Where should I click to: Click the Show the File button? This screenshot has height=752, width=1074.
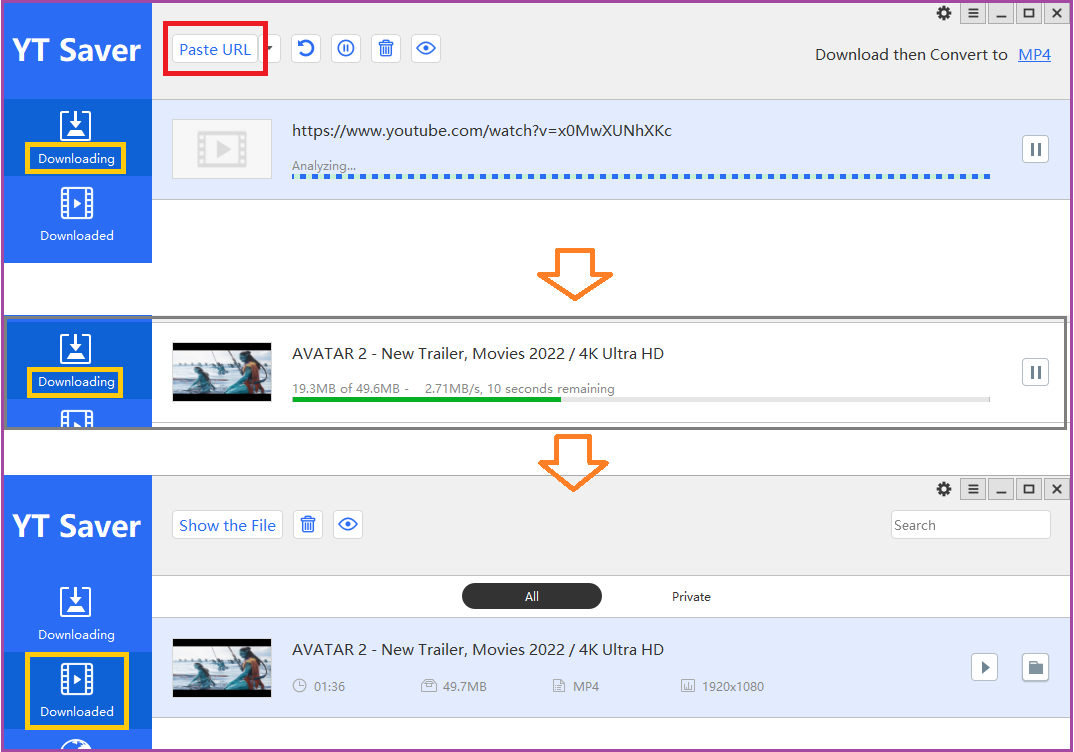[227, 525]
